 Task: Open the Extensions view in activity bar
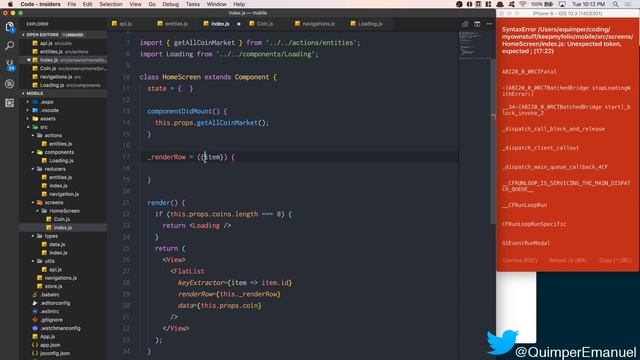tap(9, 102)
